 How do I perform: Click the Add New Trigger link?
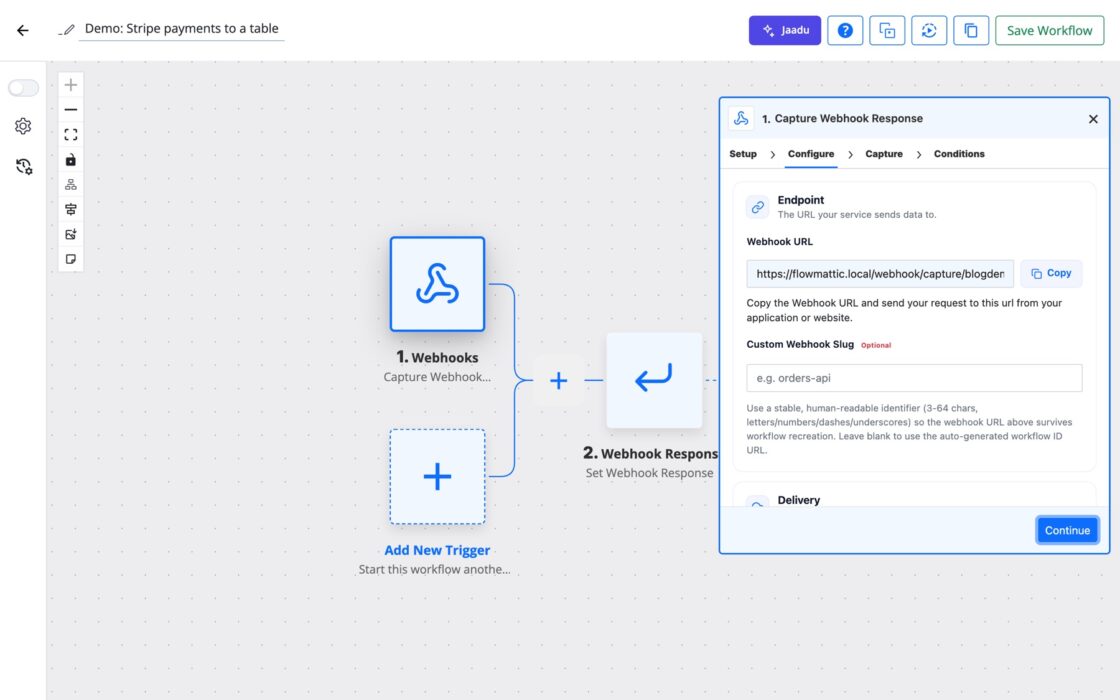point(437,550)
